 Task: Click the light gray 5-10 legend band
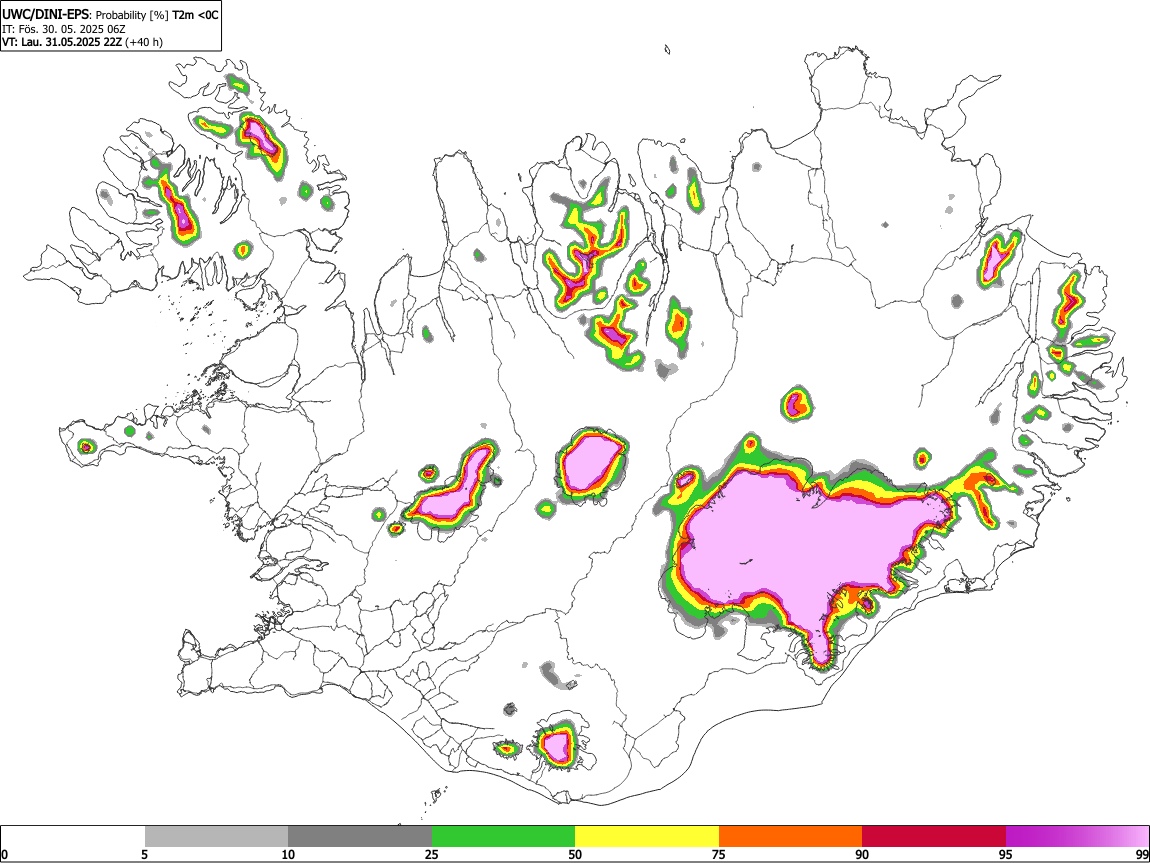pos(216,837)
